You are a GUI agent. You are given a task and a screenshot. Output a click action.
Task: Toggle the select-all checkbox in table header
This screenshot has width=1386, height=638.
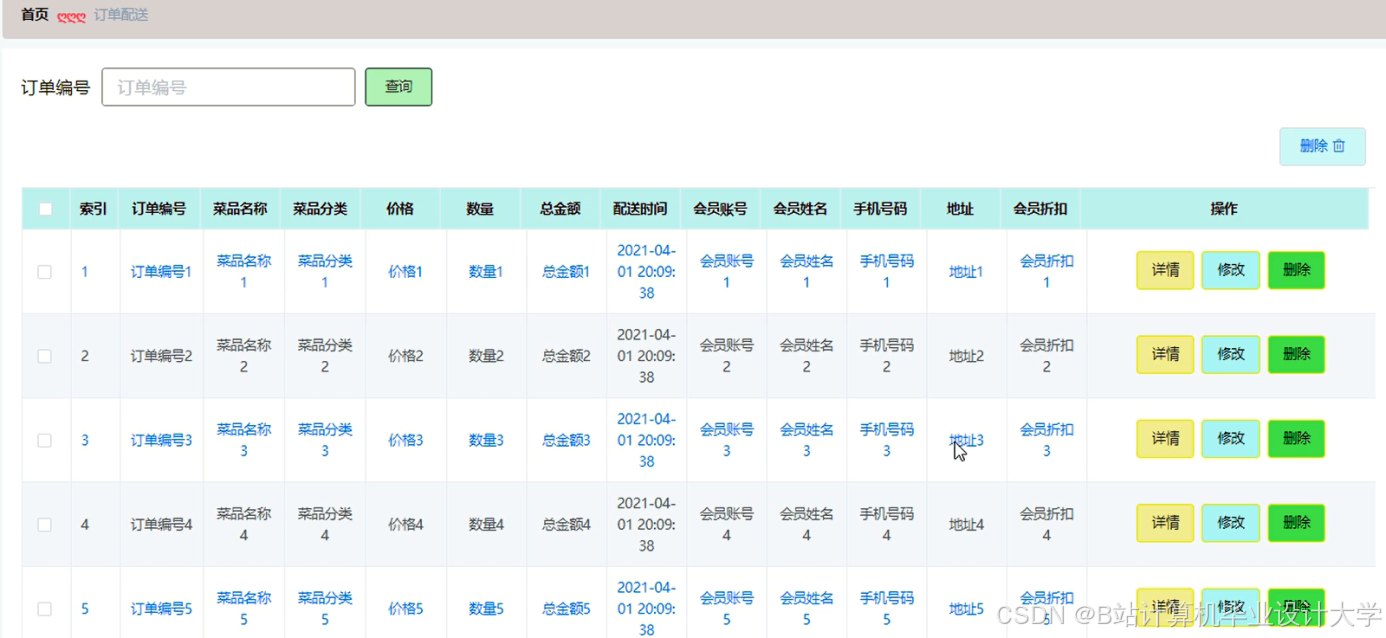click(x=45, y=209)
